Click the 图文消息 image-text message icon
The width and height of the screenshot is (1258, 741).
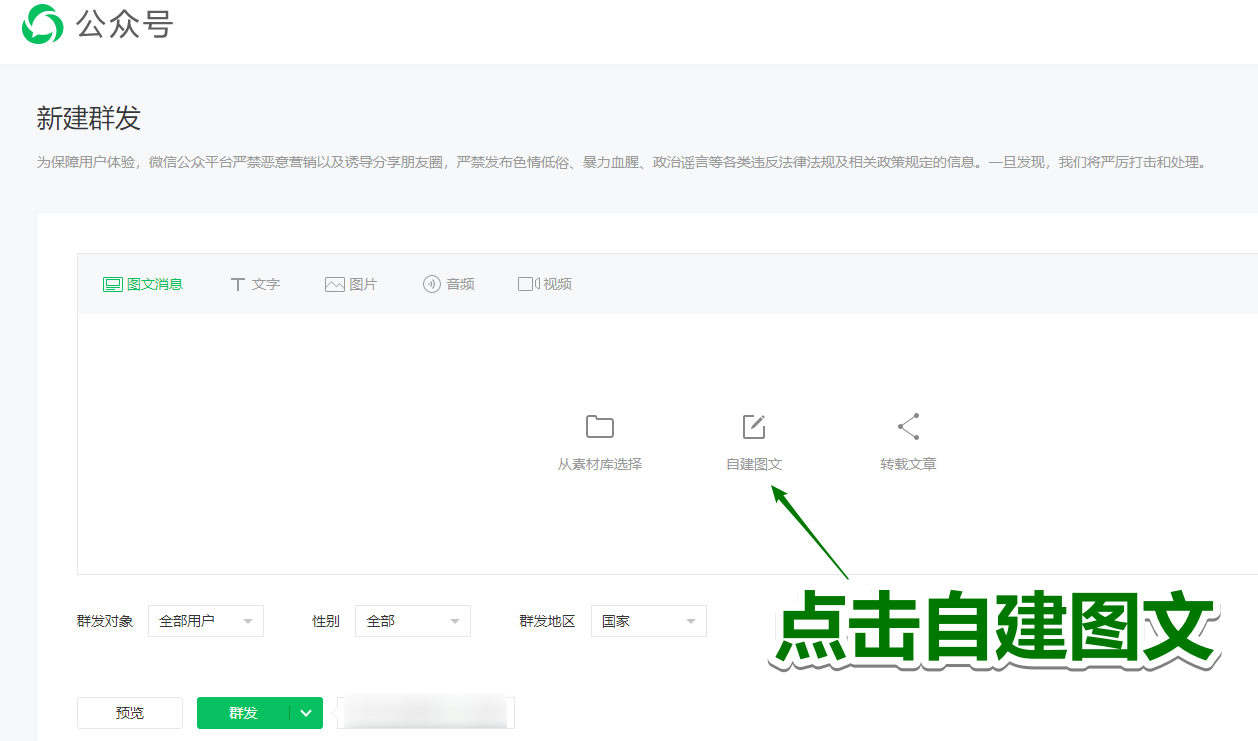(x=114, y=283)
